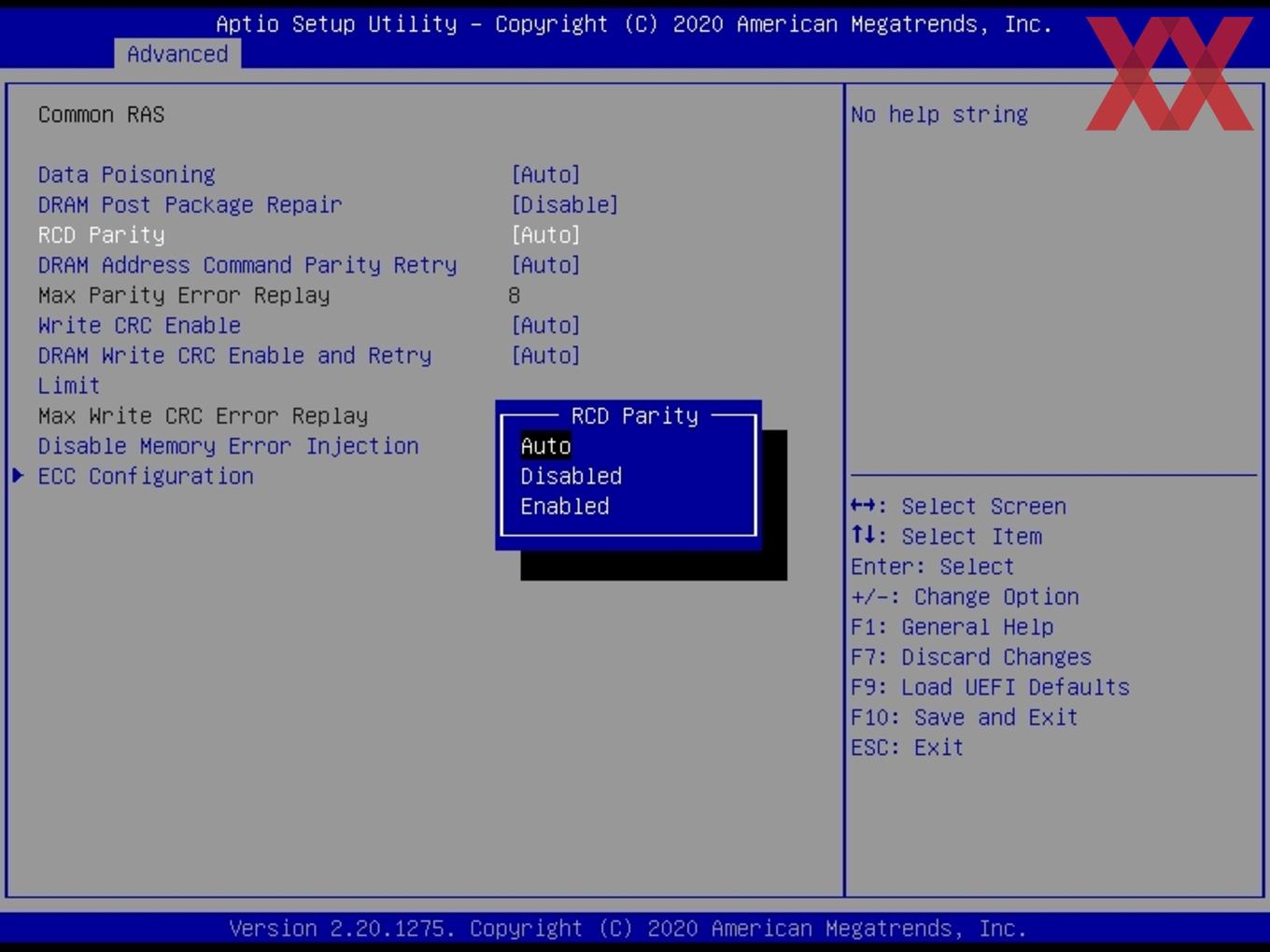Click the Version 2.20.1275 footer text
Viewport: 1270px width, 952px height.
(x=628, y=929)
